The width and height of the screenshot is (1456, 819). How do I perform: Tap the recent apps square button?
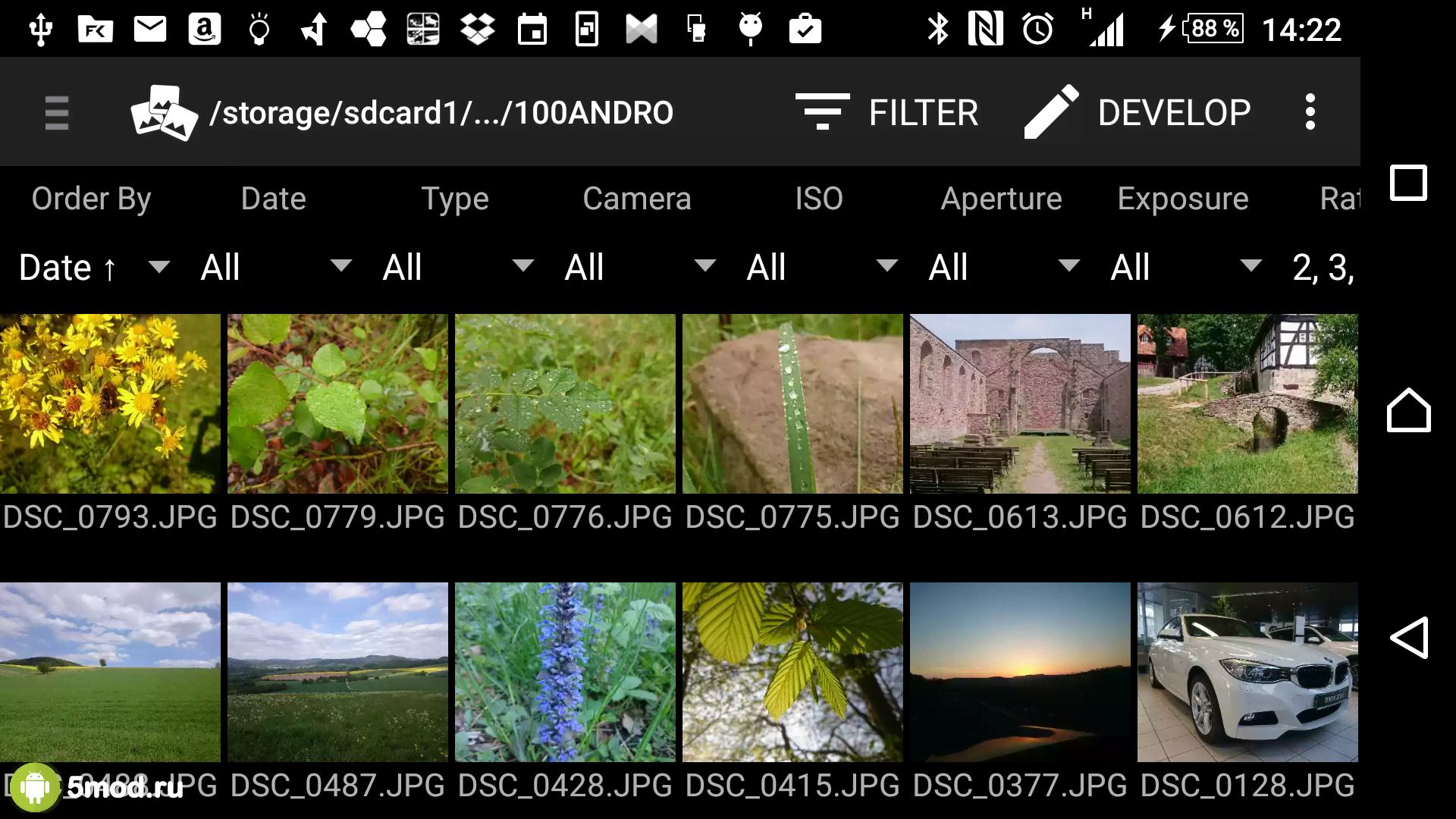(x=1408, y=183)
